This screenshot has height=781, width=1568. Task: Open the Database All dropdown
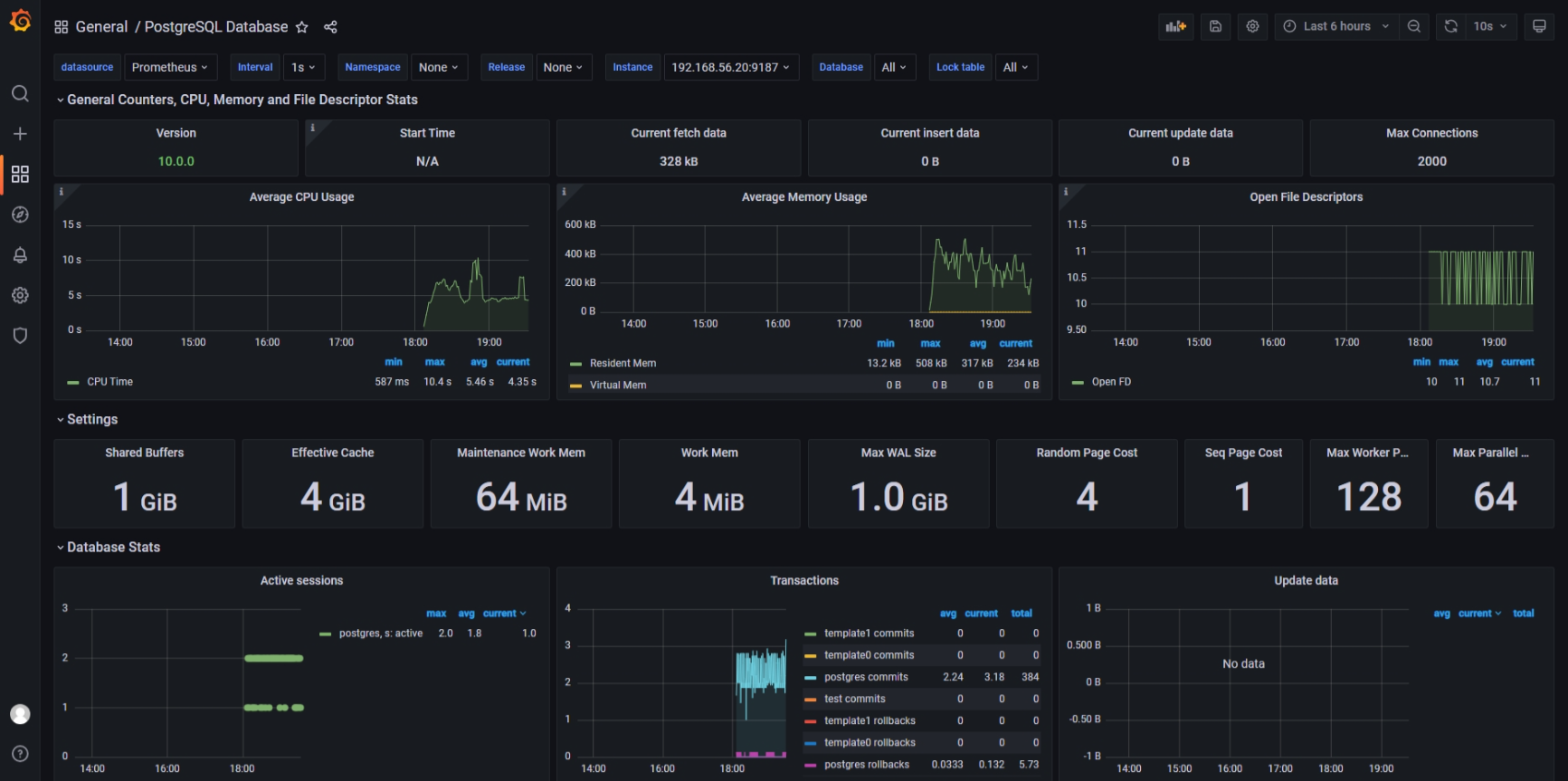894,67
